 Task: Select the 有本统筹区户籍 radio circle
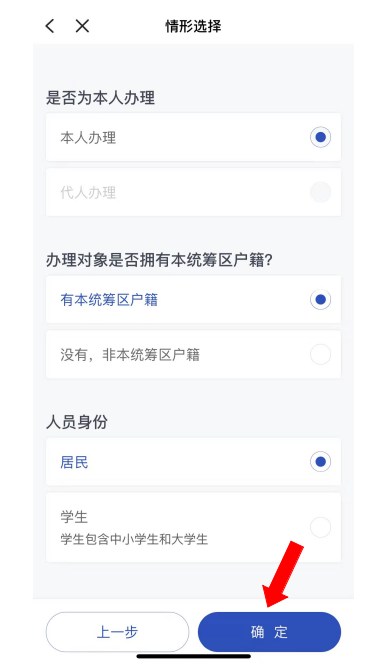tap(320, 299)
